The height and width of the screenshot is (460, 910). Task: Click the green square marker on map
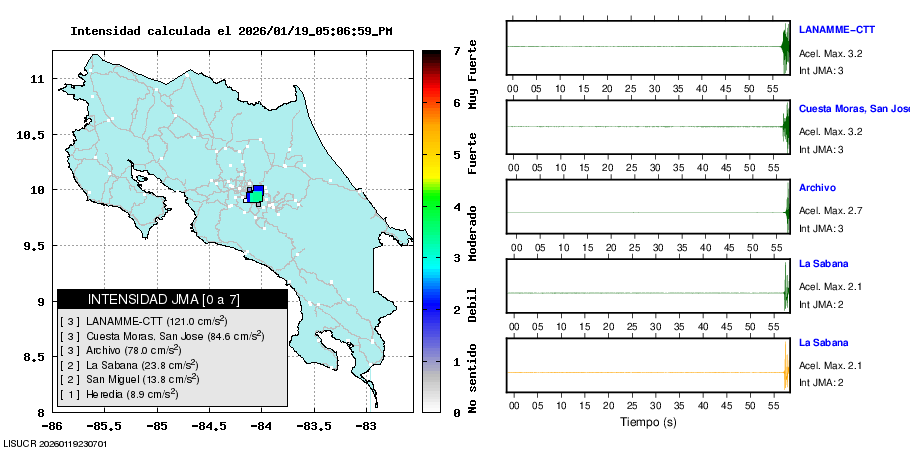(255, 197)
